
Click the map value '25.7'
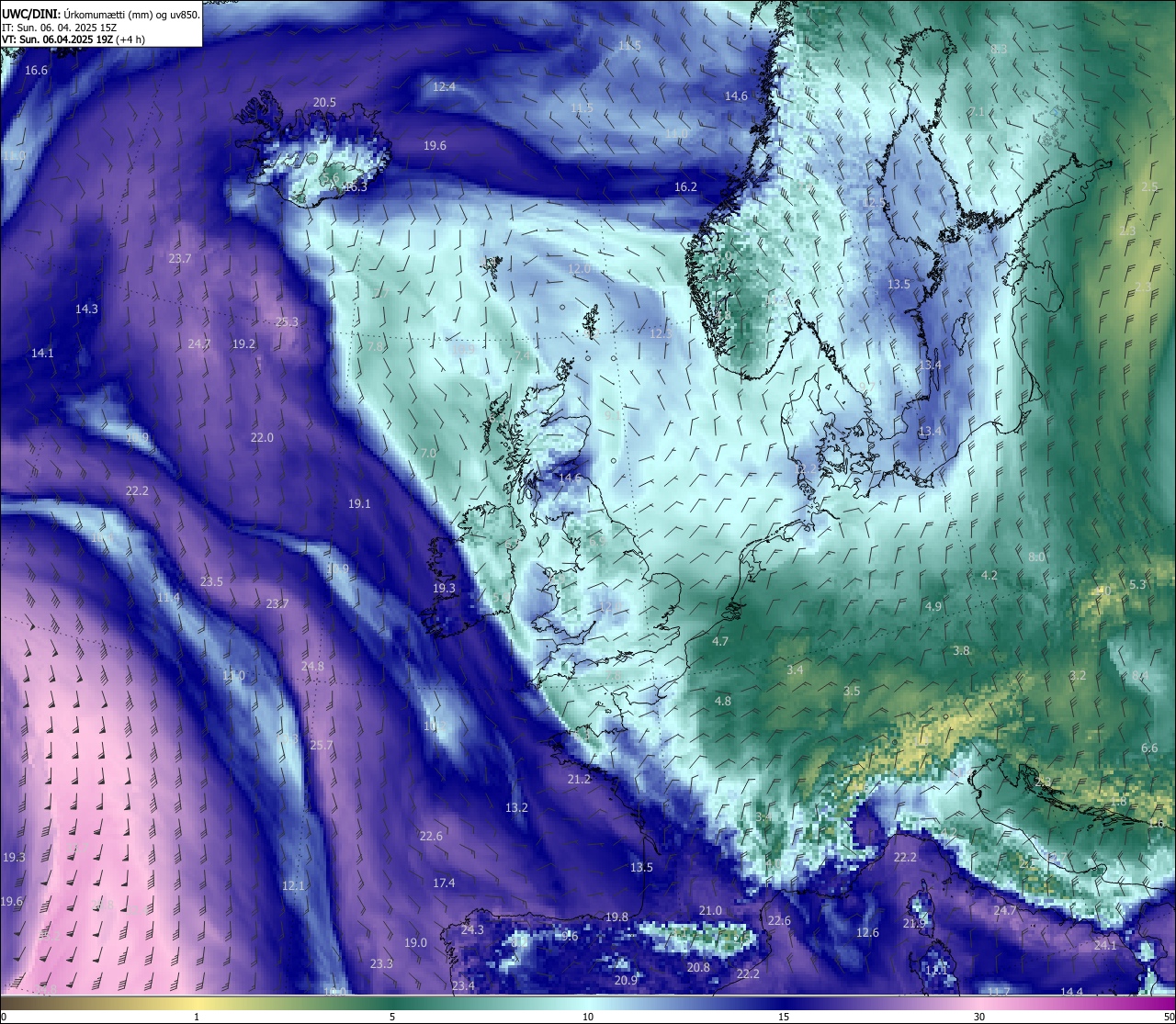tap(321, 745)
